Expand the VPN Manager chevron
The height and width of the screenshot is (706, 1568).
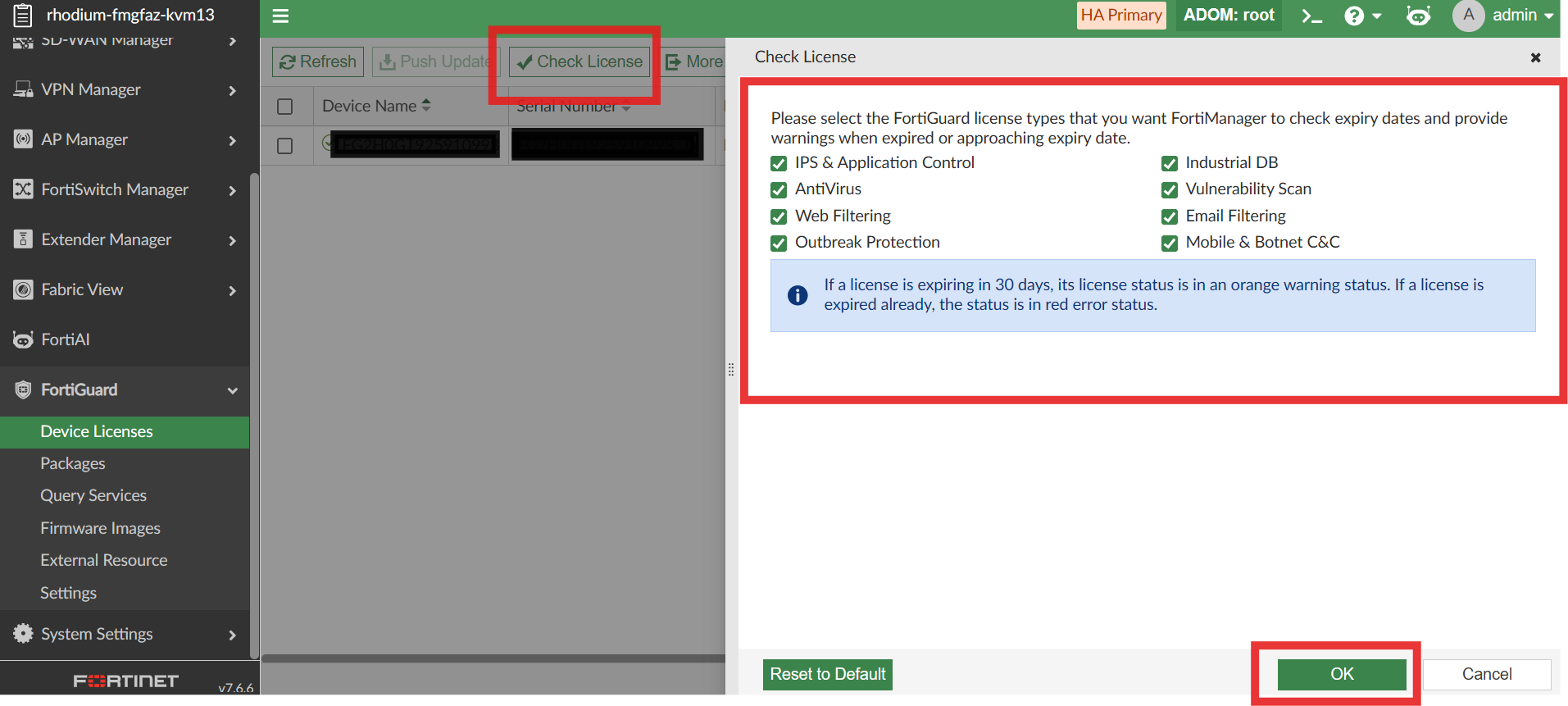233,90
